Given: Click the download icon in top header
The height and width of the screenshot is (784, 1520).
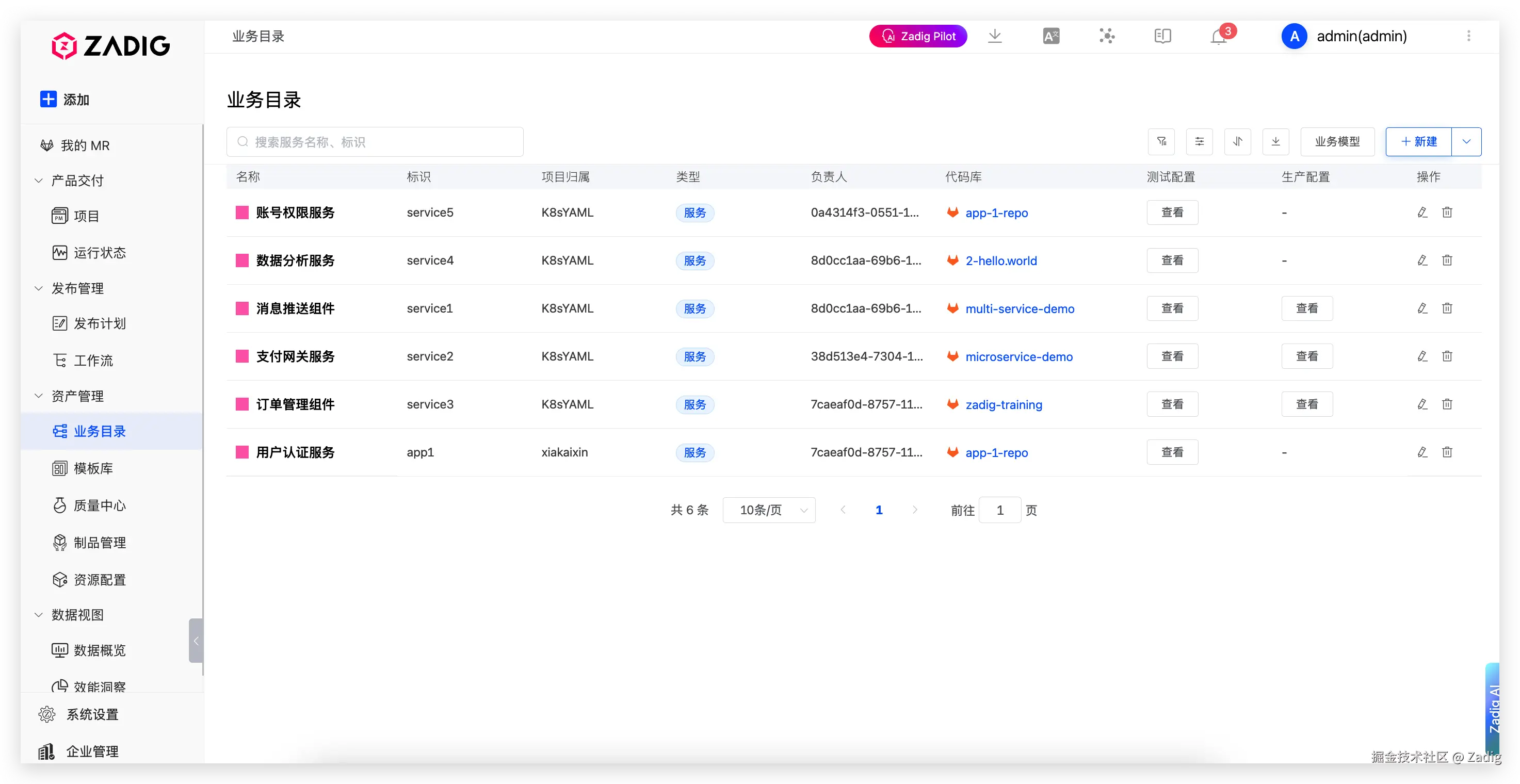Looking at the screenshot, I should click(995, 37).
